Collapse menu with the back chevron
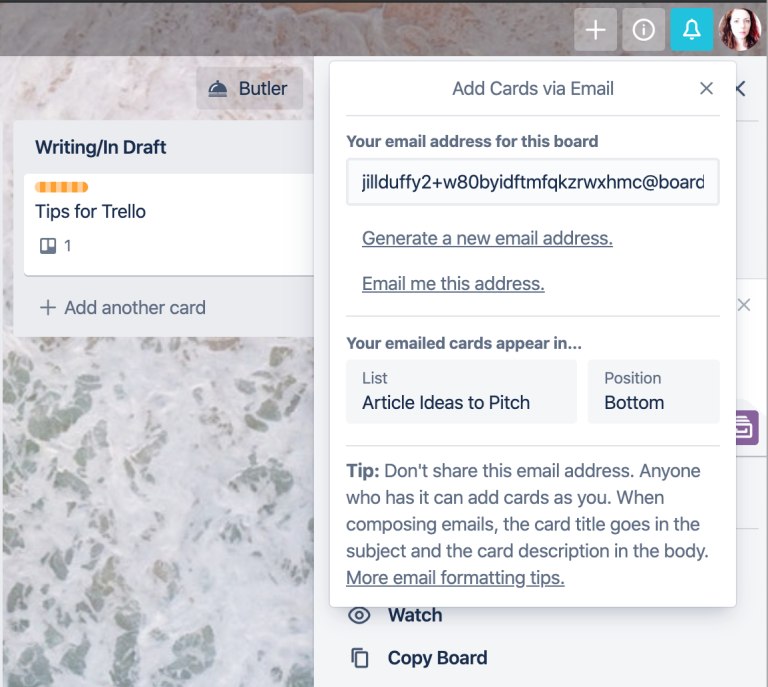Image resolution: width=768 pixels, height=687 pixels. coord(741,89)
